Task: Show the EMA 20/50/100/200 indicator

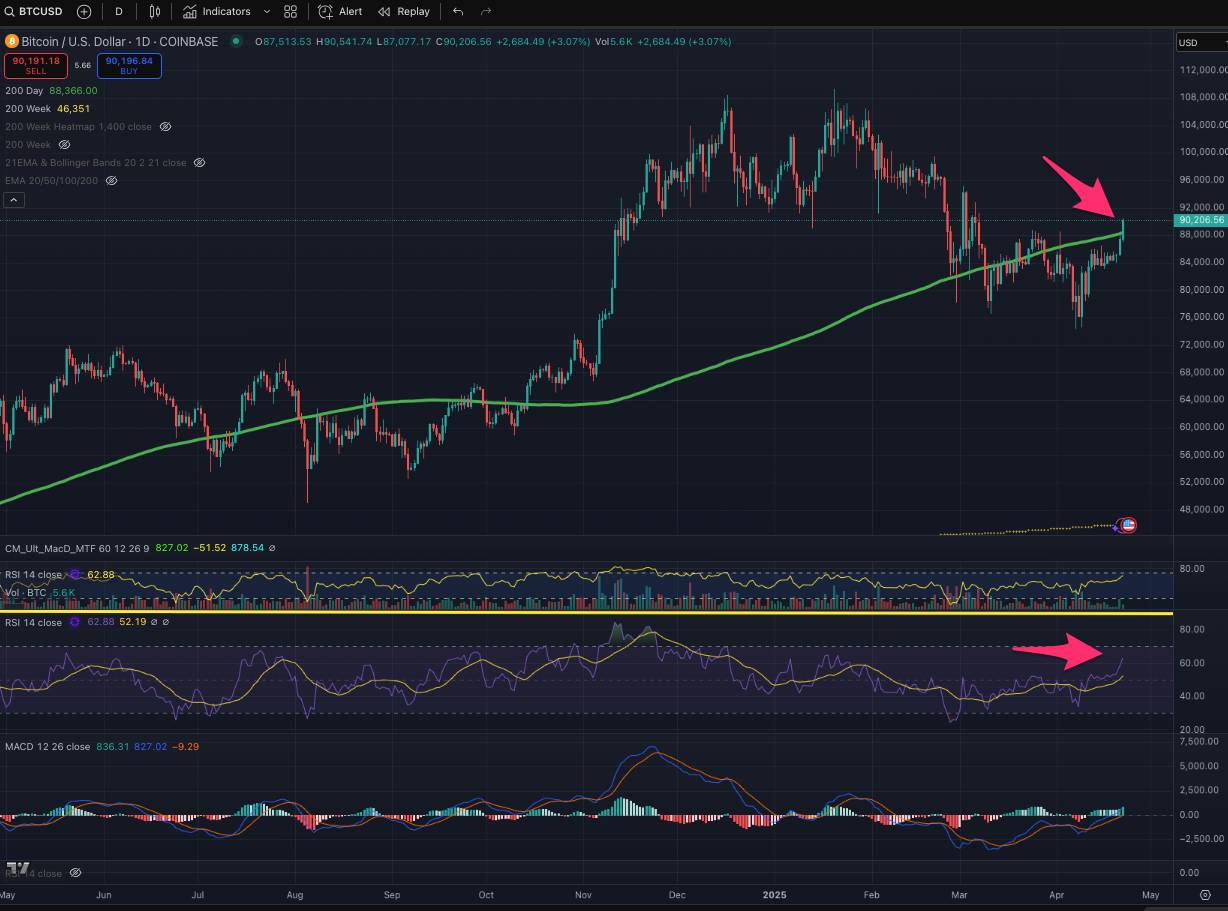Action: pos(111,180)
